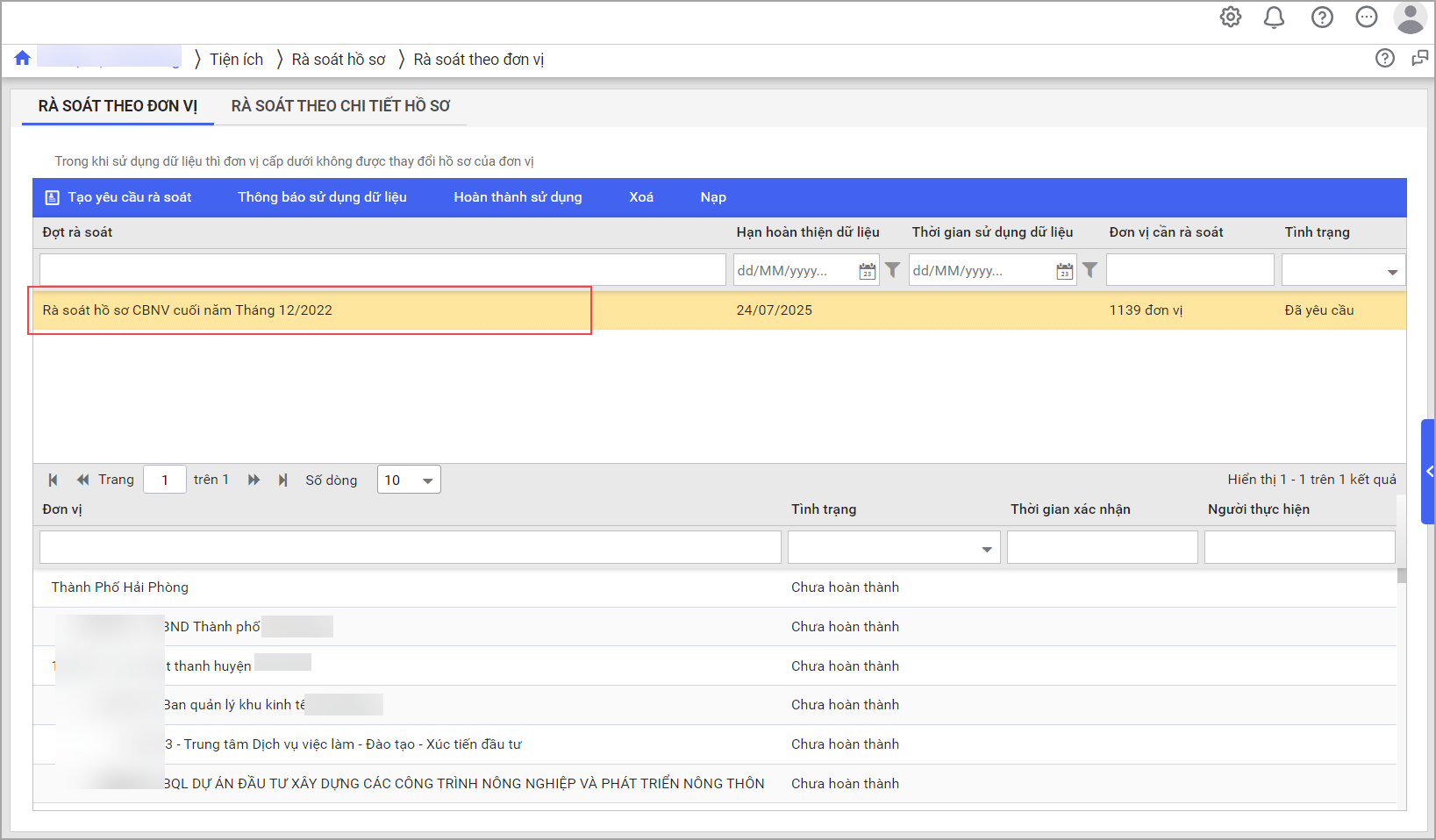The height and width of the screenshot is (840, 1436).
Task: Click the user avatar icon
Action: click(1410, 18)
